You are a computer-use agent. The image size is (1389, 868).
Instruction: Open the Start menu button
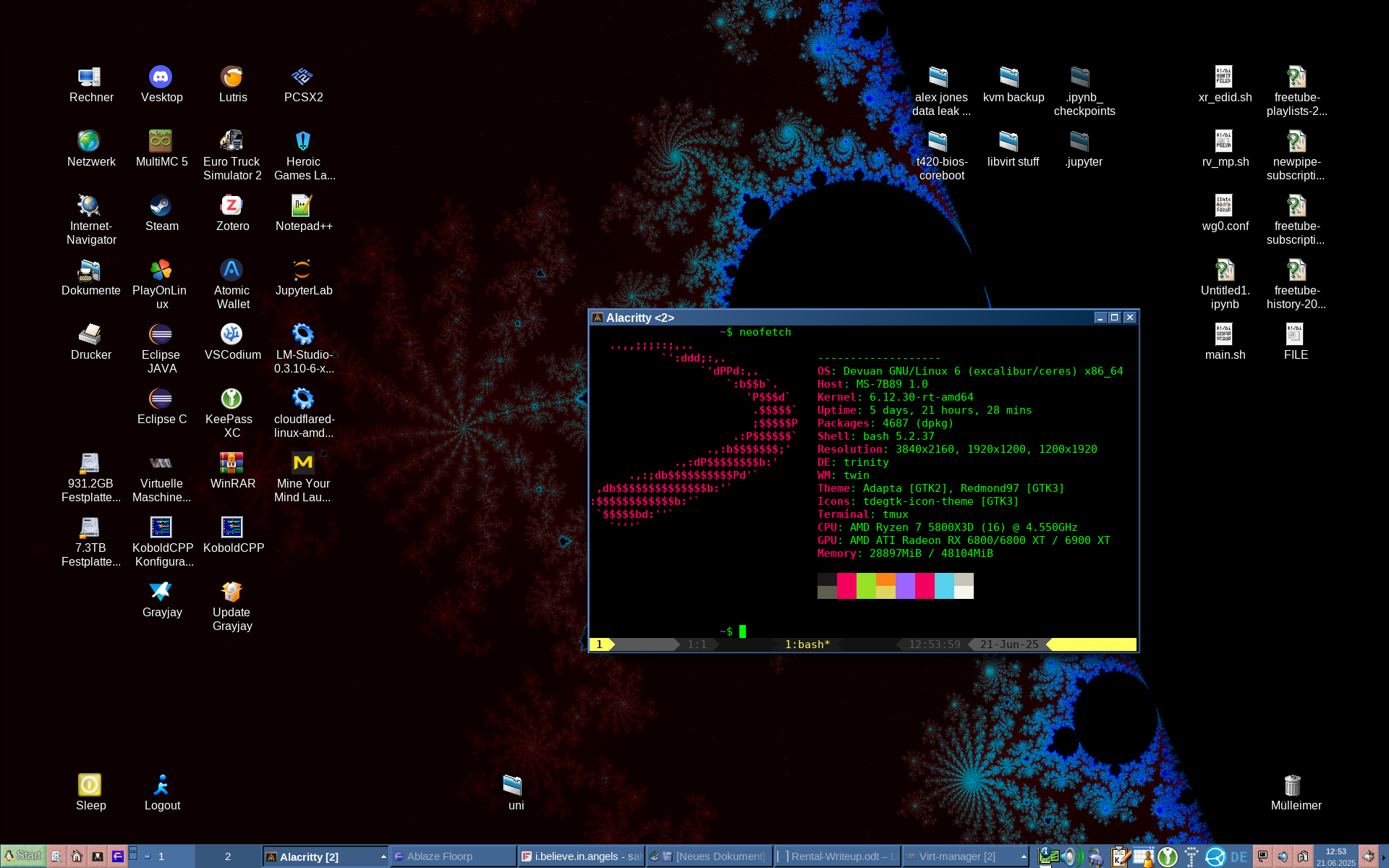click(24, 856)
